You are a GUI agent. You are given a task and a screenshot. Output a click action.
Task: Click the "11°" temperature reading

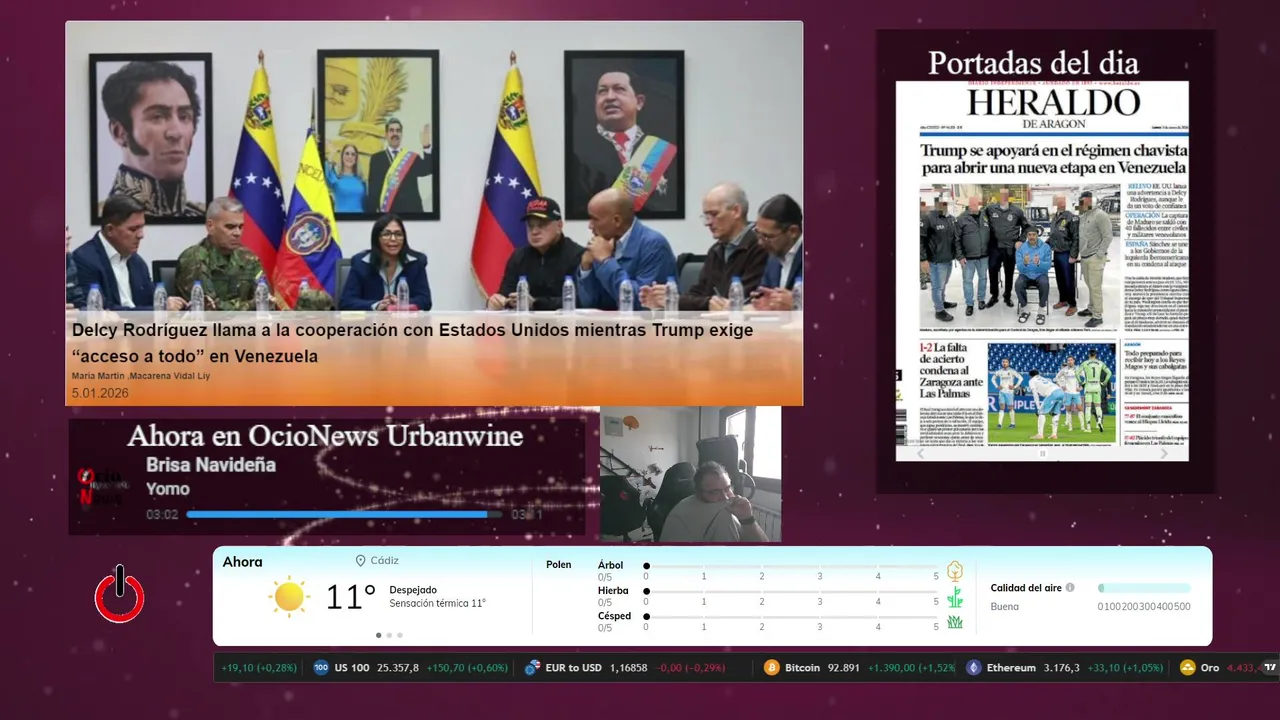coord(351,597)
